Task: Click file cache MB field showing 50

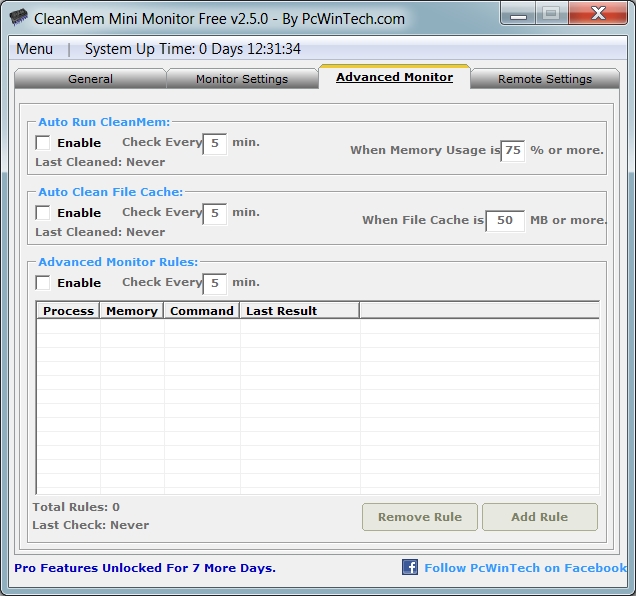Action: pyautogui.click(x=505, y=221)
